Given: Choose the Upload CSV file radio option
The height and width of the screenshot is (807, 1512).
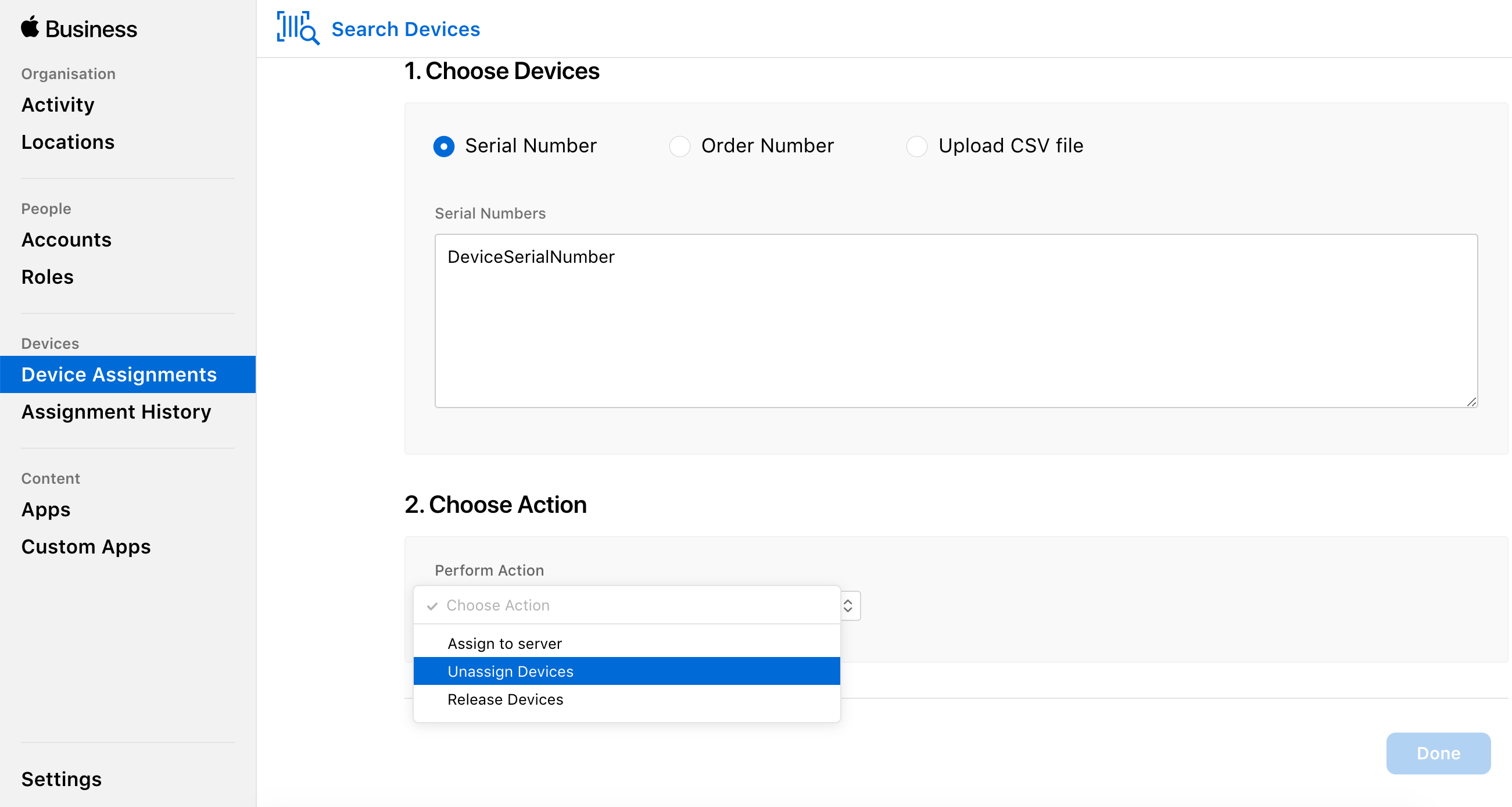Looking at the screenshot, I should tap(917, 146).
